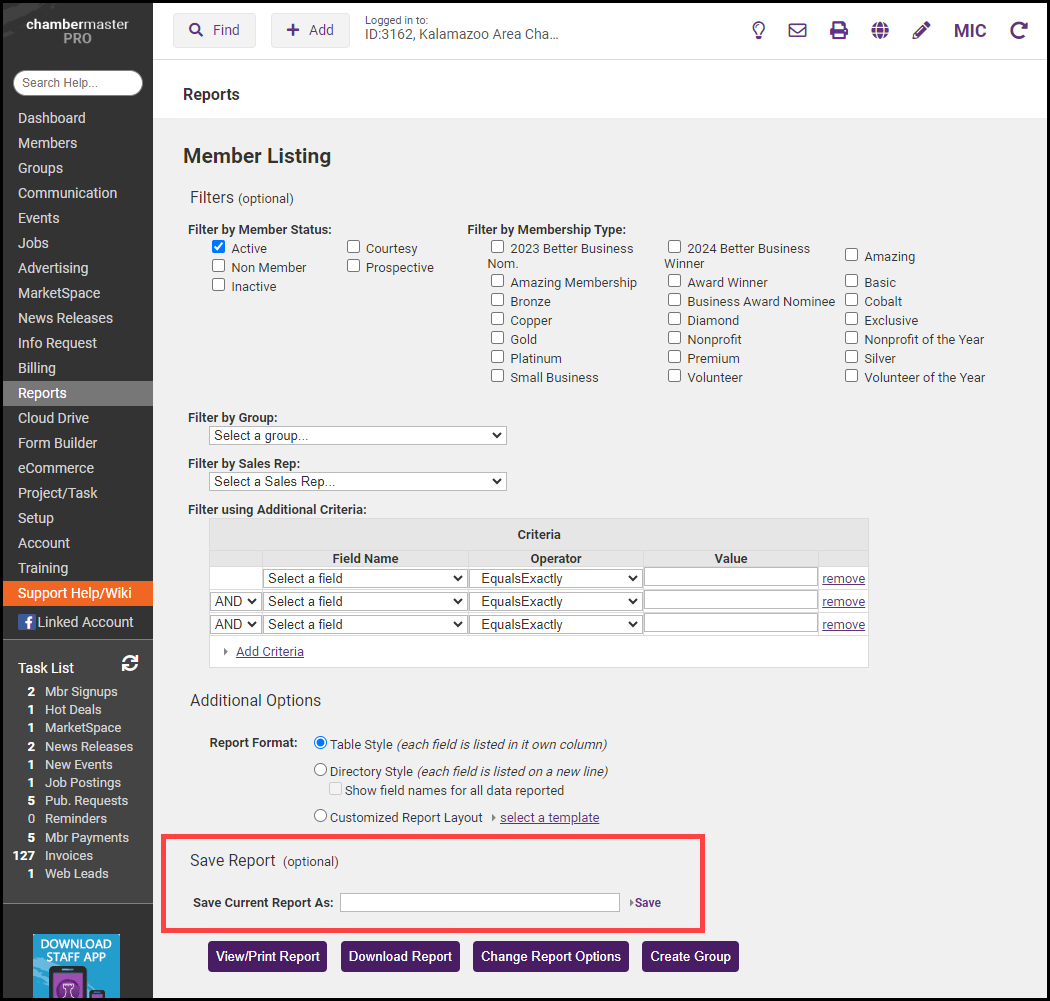
Task: Click the globe icon in header
Action: click(880, 30)
